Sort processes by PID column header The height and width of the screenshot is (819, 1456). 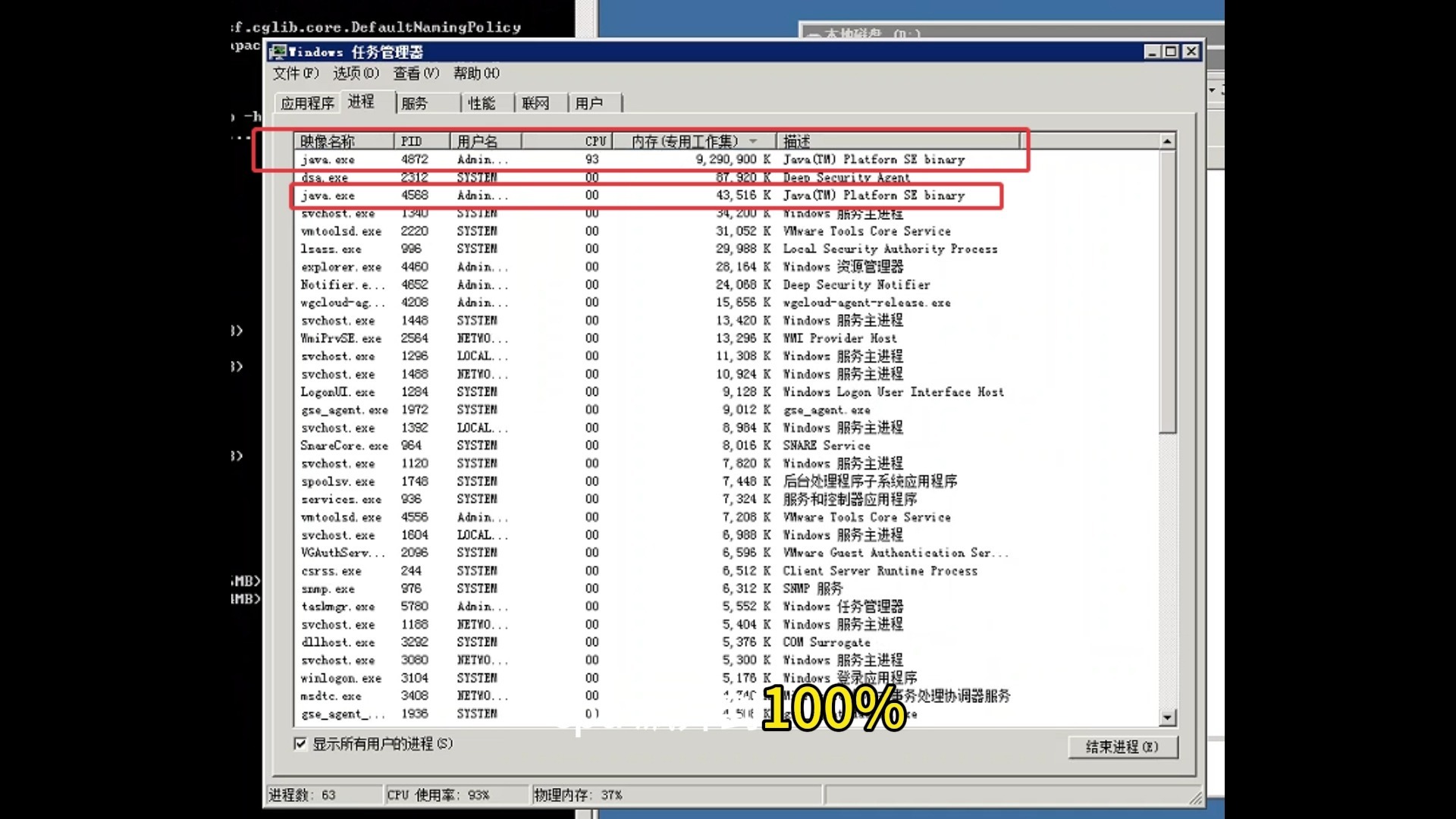tap(422, 141)
